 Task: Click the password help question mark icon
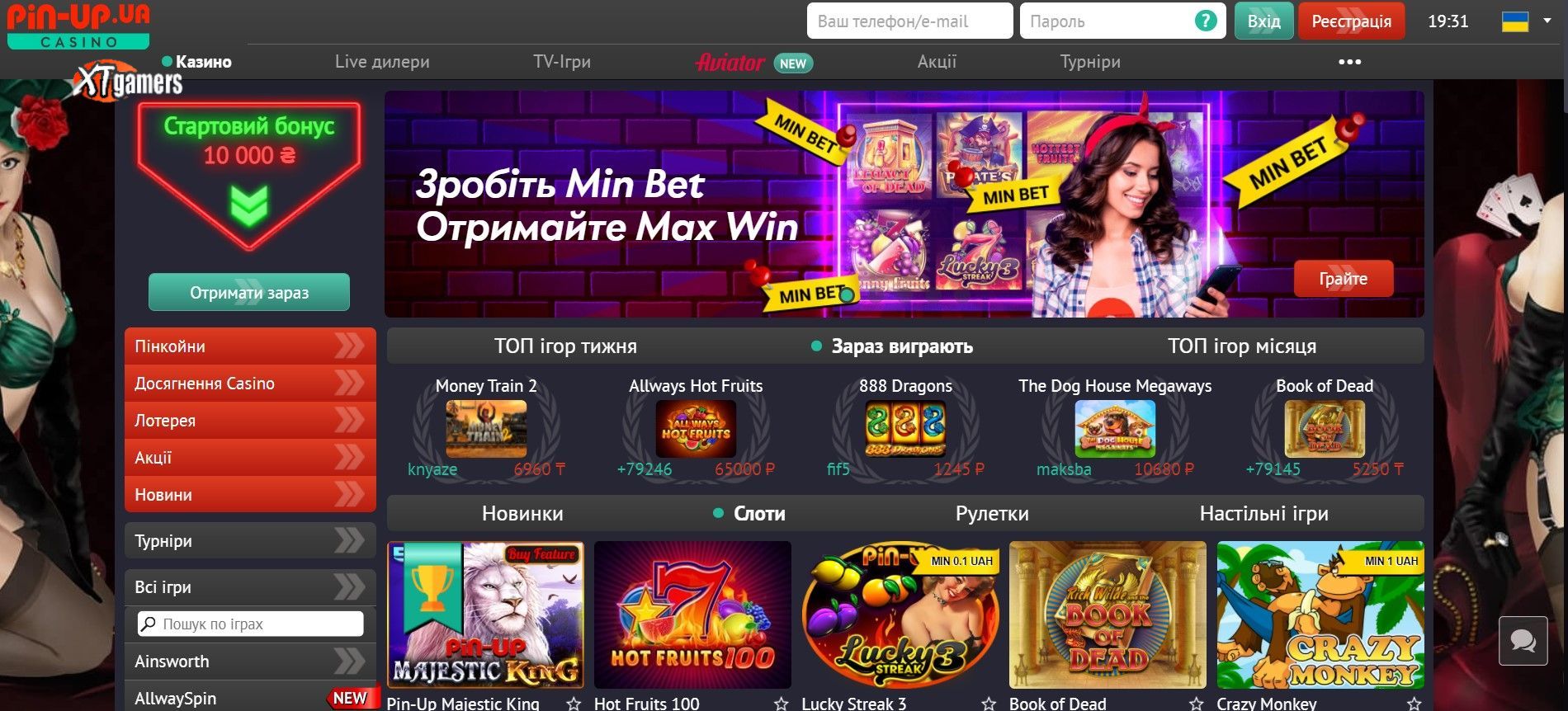coord(1205,21)
